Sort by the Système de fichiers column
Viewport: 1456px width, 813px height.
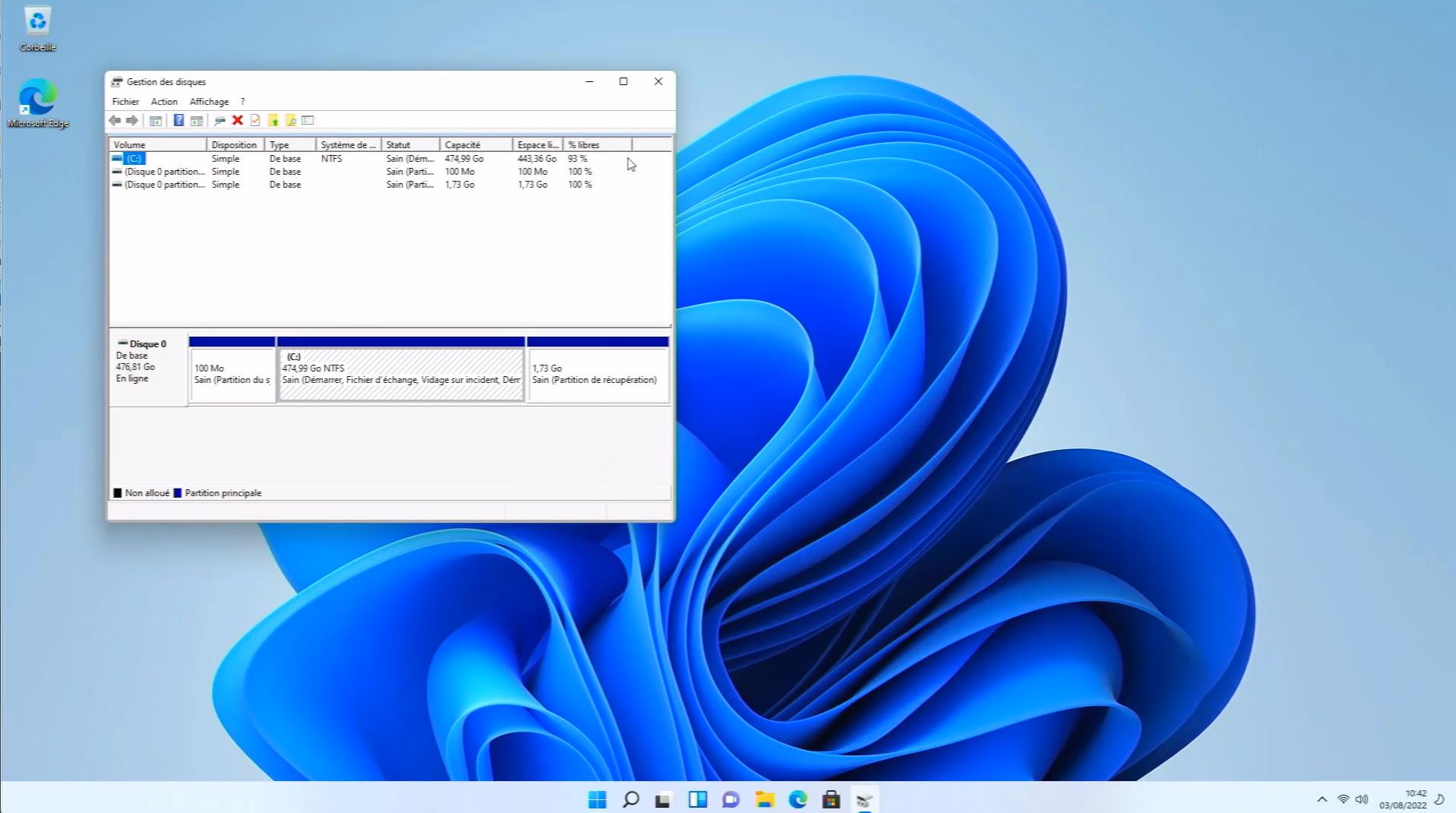point(348,144)
